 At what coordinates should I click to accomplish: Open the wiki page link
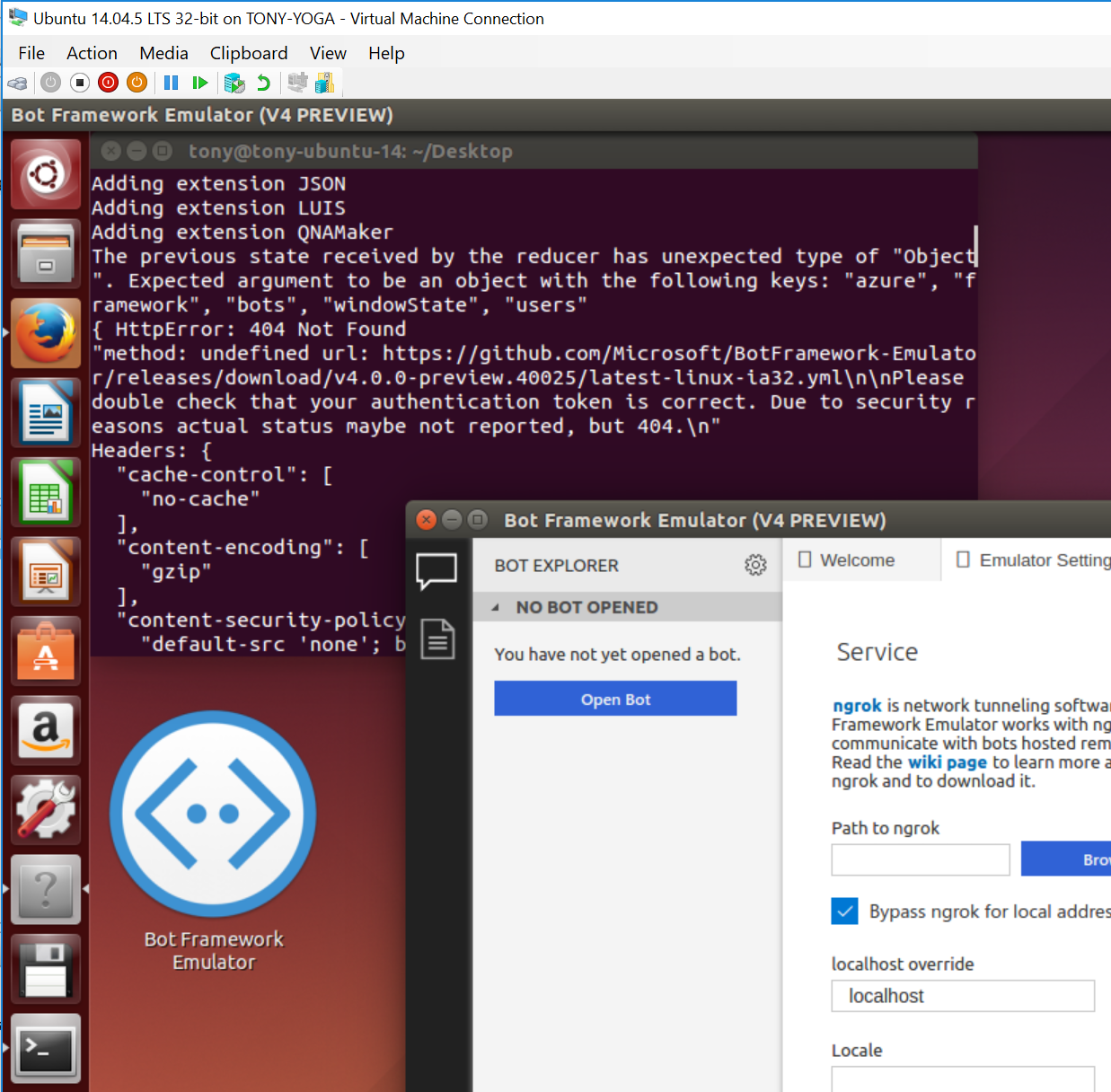947,762
